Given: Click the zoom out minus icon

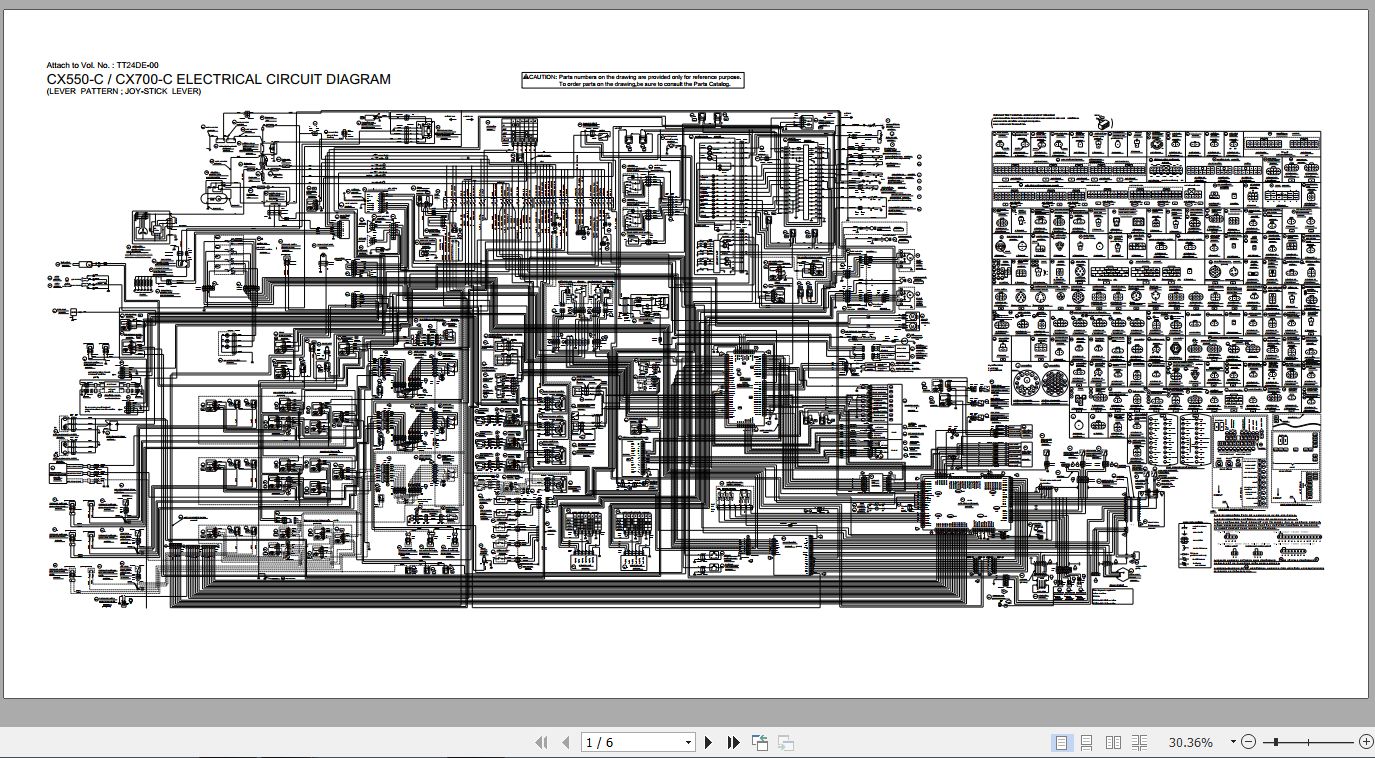Looking at the screenshot, I should (1248, 742).
